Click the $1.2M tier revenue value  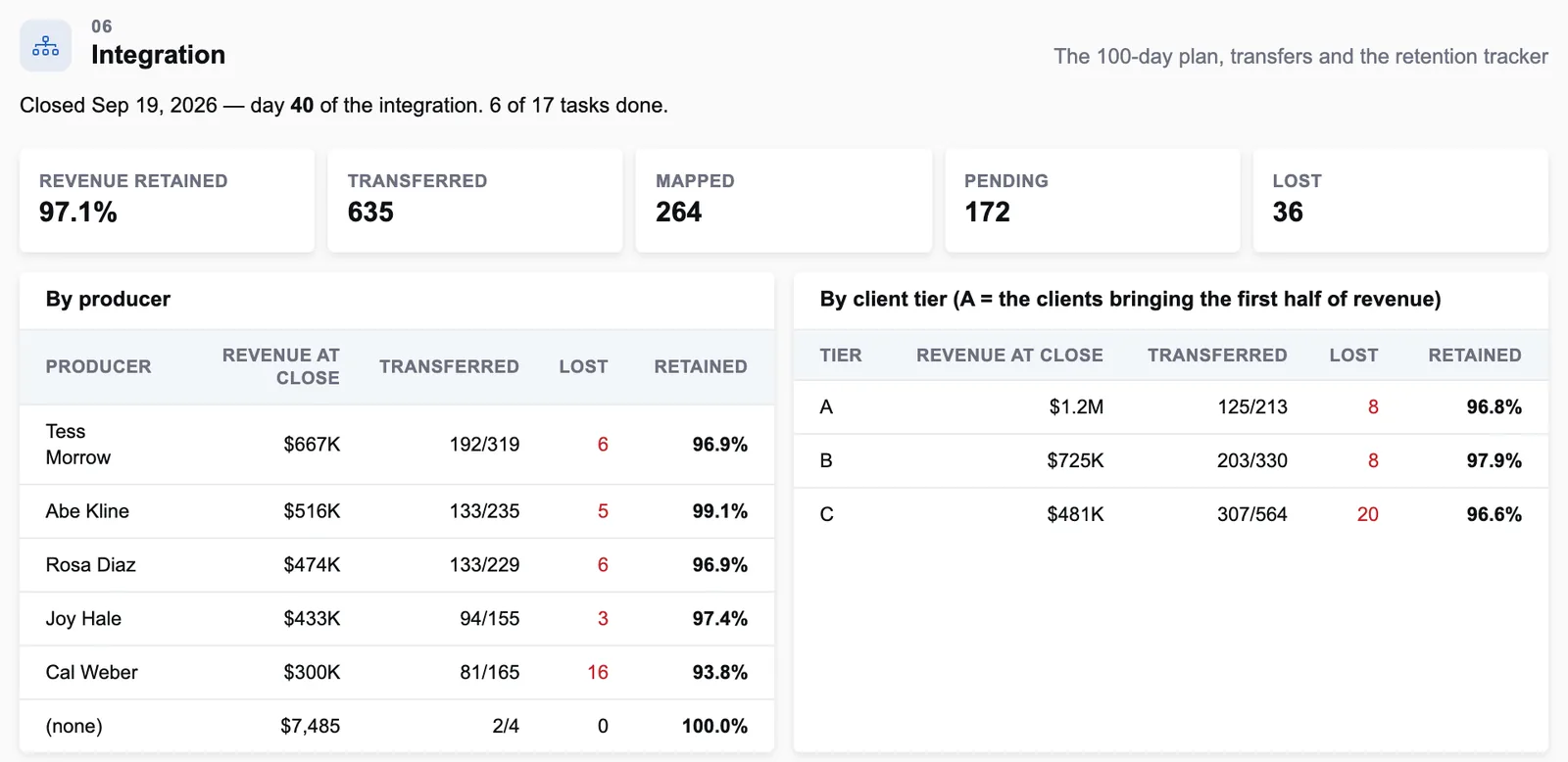(1076, 407)
